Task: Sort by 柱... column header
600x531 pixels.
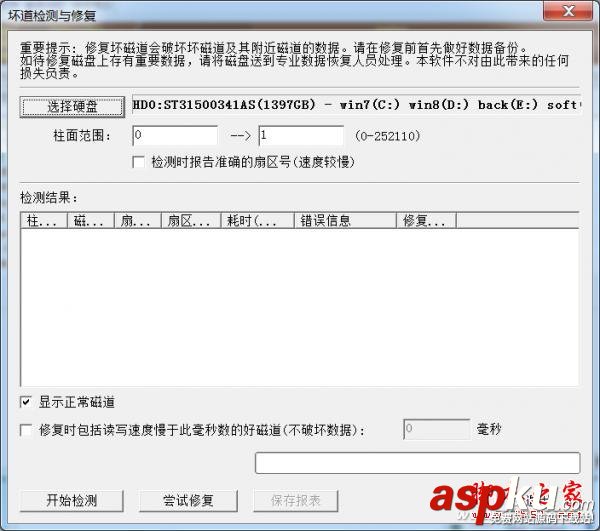Action: coord(44,221)
